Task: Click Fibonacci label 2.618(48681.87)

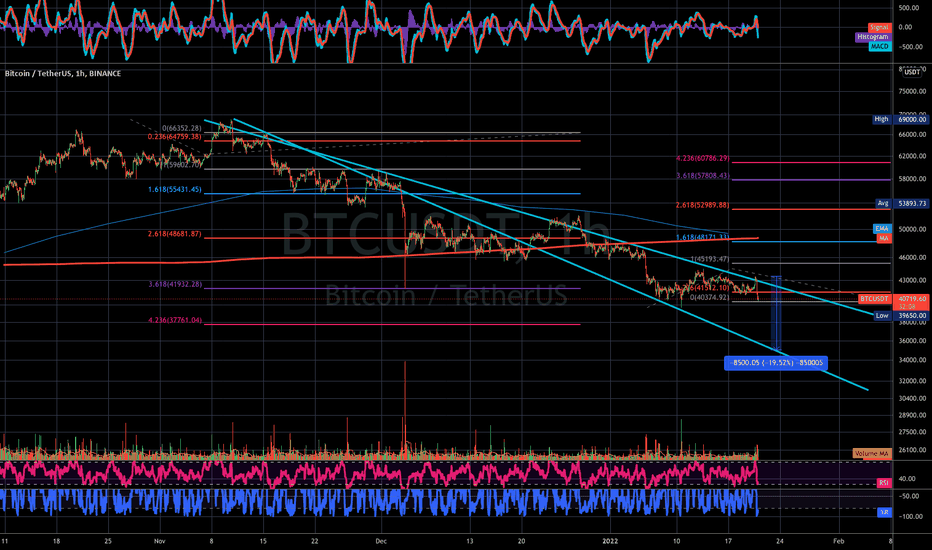Action: click(175, 234)
